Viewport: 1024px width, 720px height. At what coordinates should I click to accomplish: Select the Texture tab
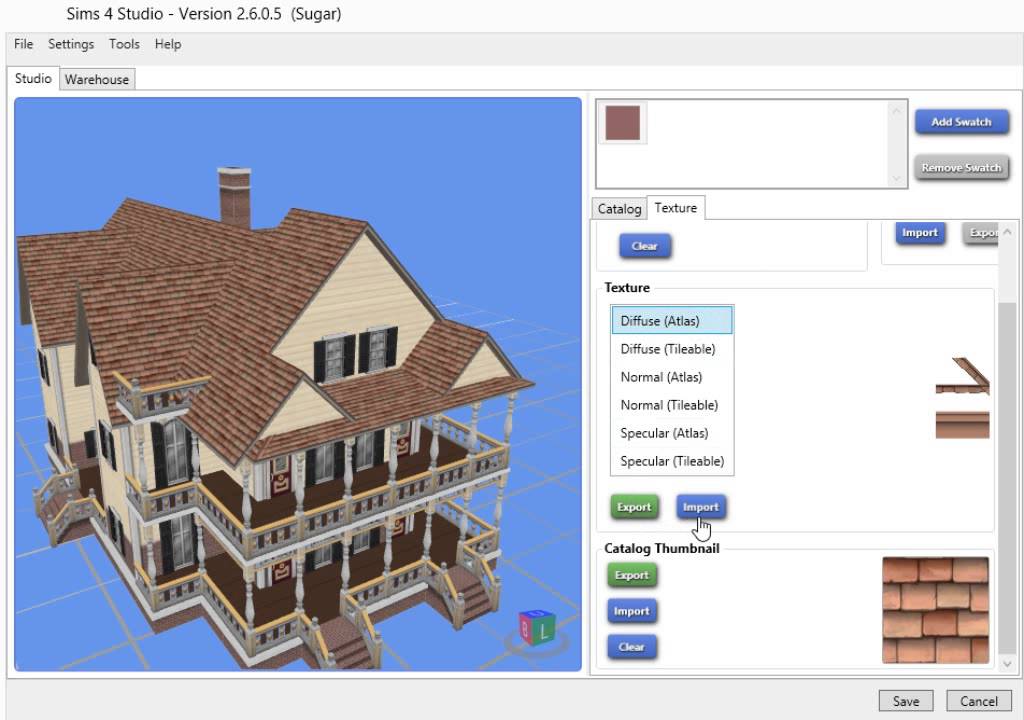click(675, 208)
